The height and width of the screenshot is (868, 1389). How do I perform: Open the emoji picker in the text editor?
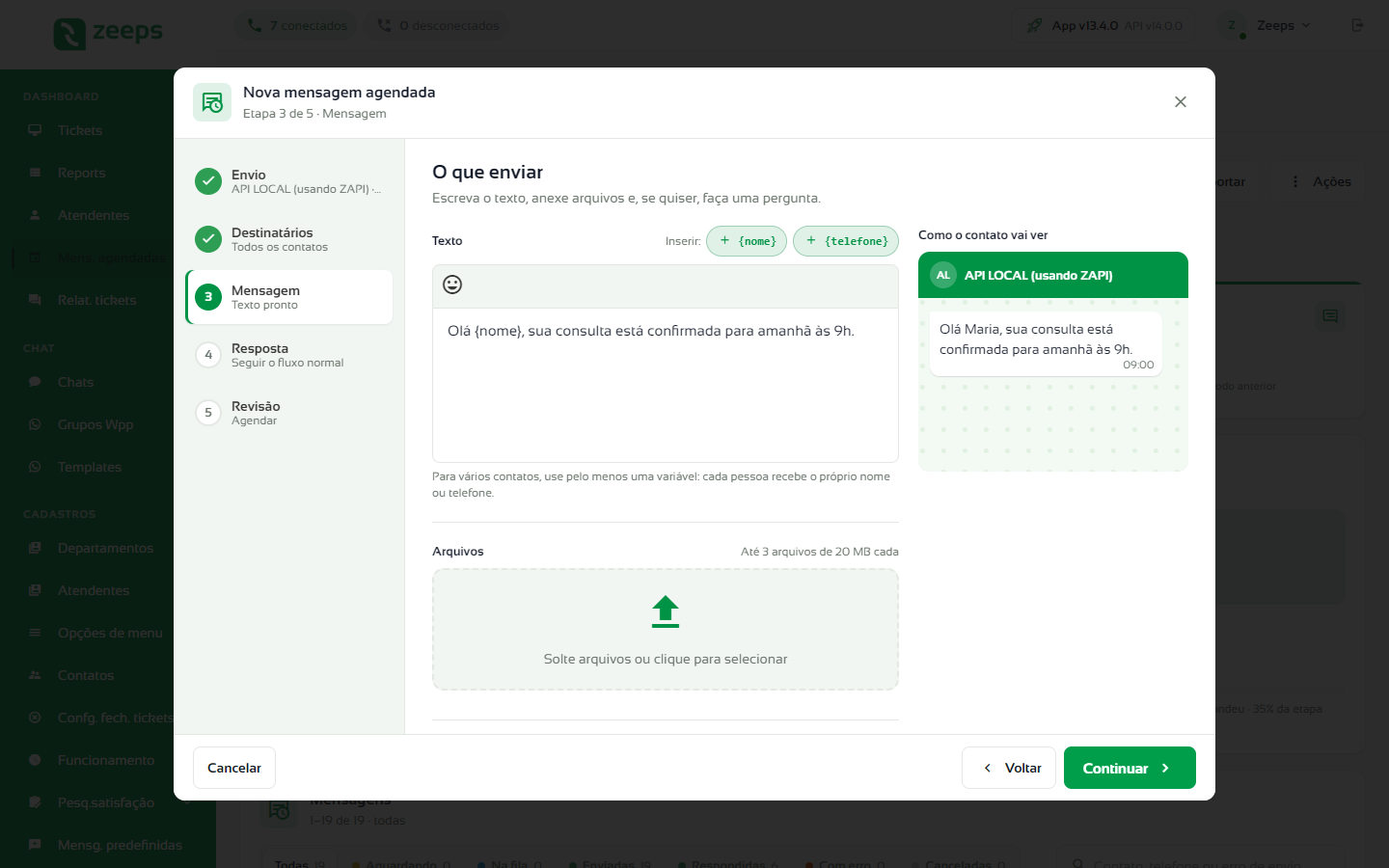click(x=452, y=285)
